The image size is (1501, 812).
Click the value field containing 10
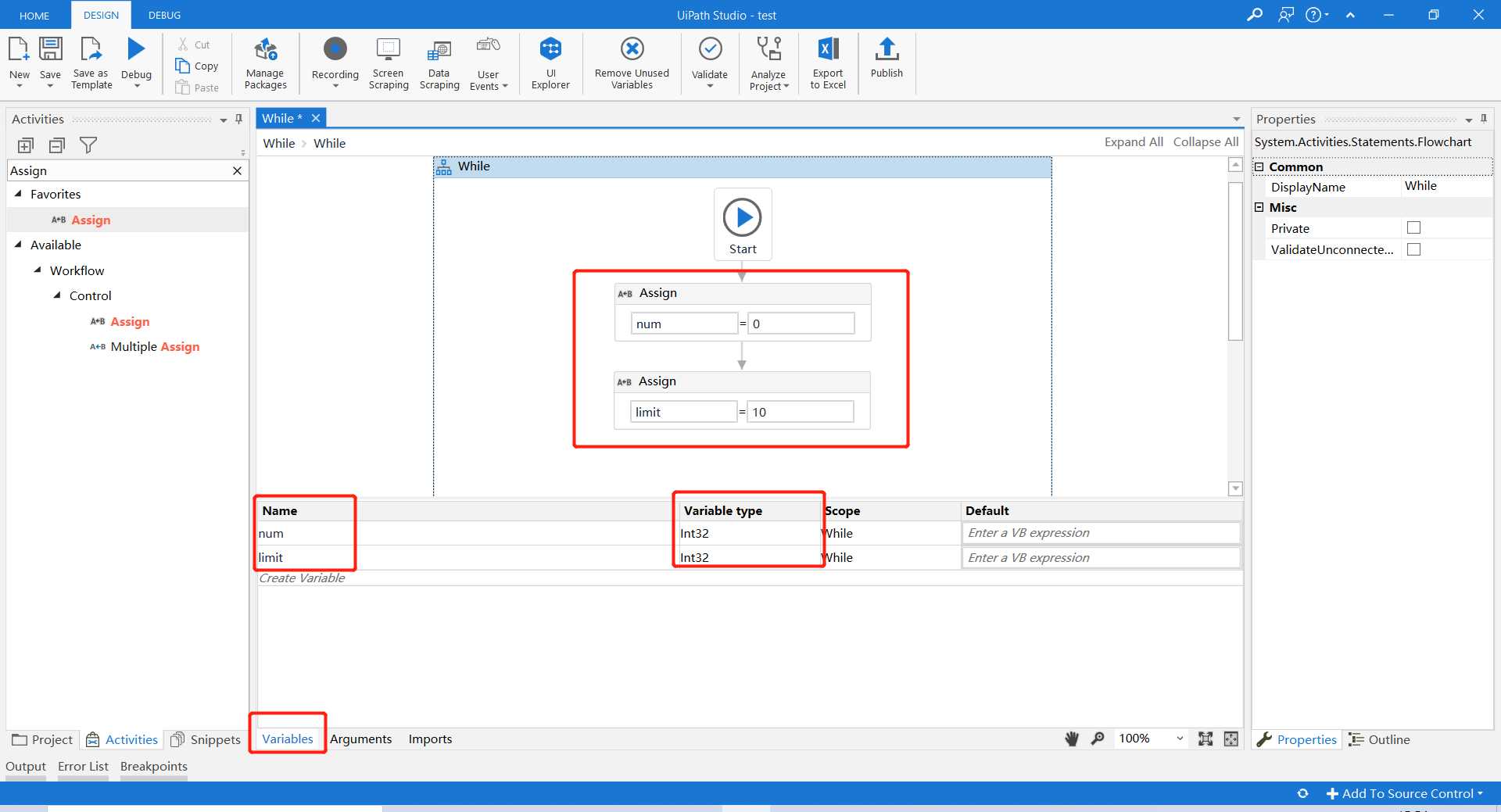pos(801,412)
